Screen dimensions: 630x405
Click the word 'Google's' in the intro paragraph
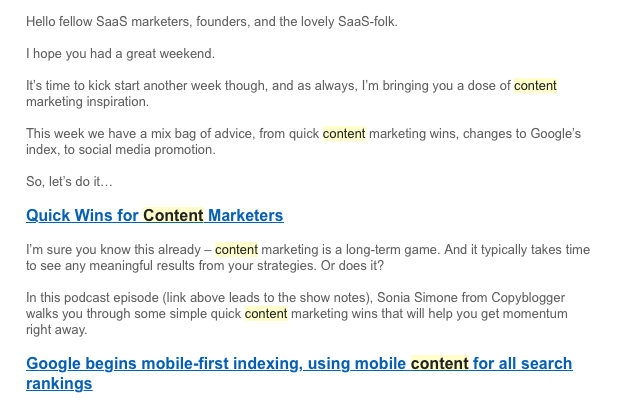(x=556, y=133)
